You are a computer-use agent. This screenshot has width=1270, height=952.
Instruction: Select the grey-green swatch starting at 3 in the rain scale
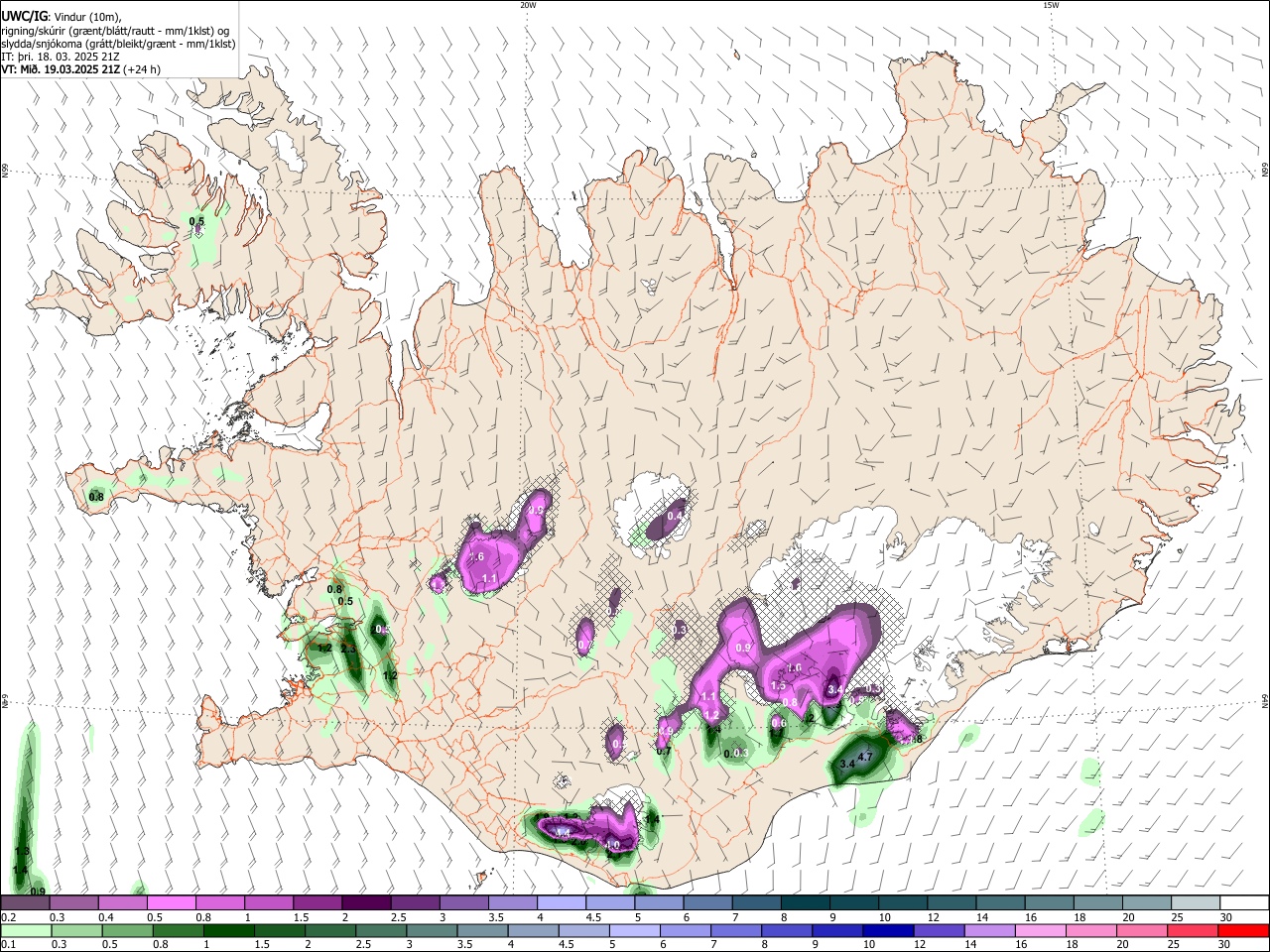pyautogui.click(x=431, y=930)
